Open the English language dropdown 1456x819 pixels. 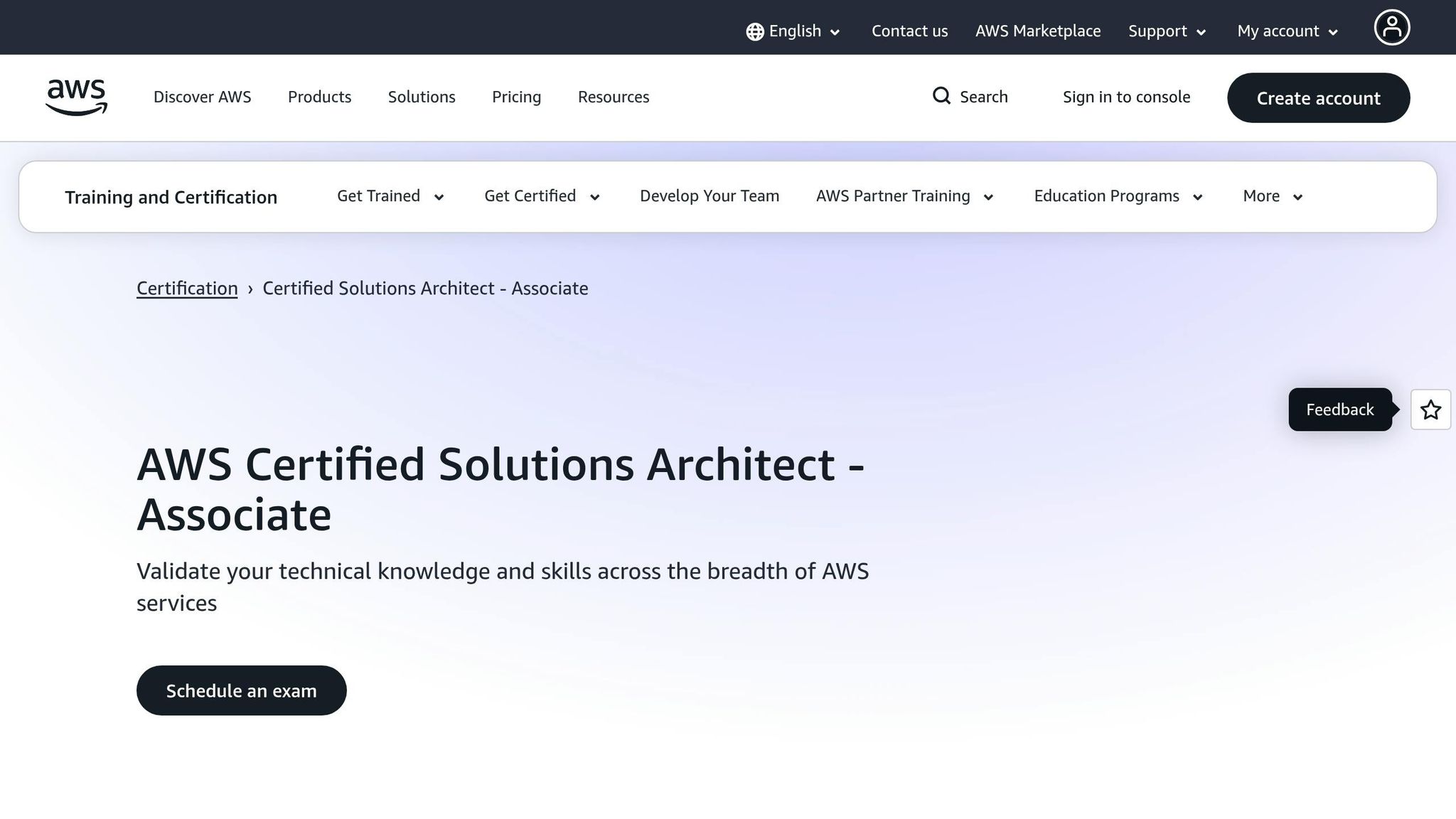pyautogui.click(x=793, y=31)
